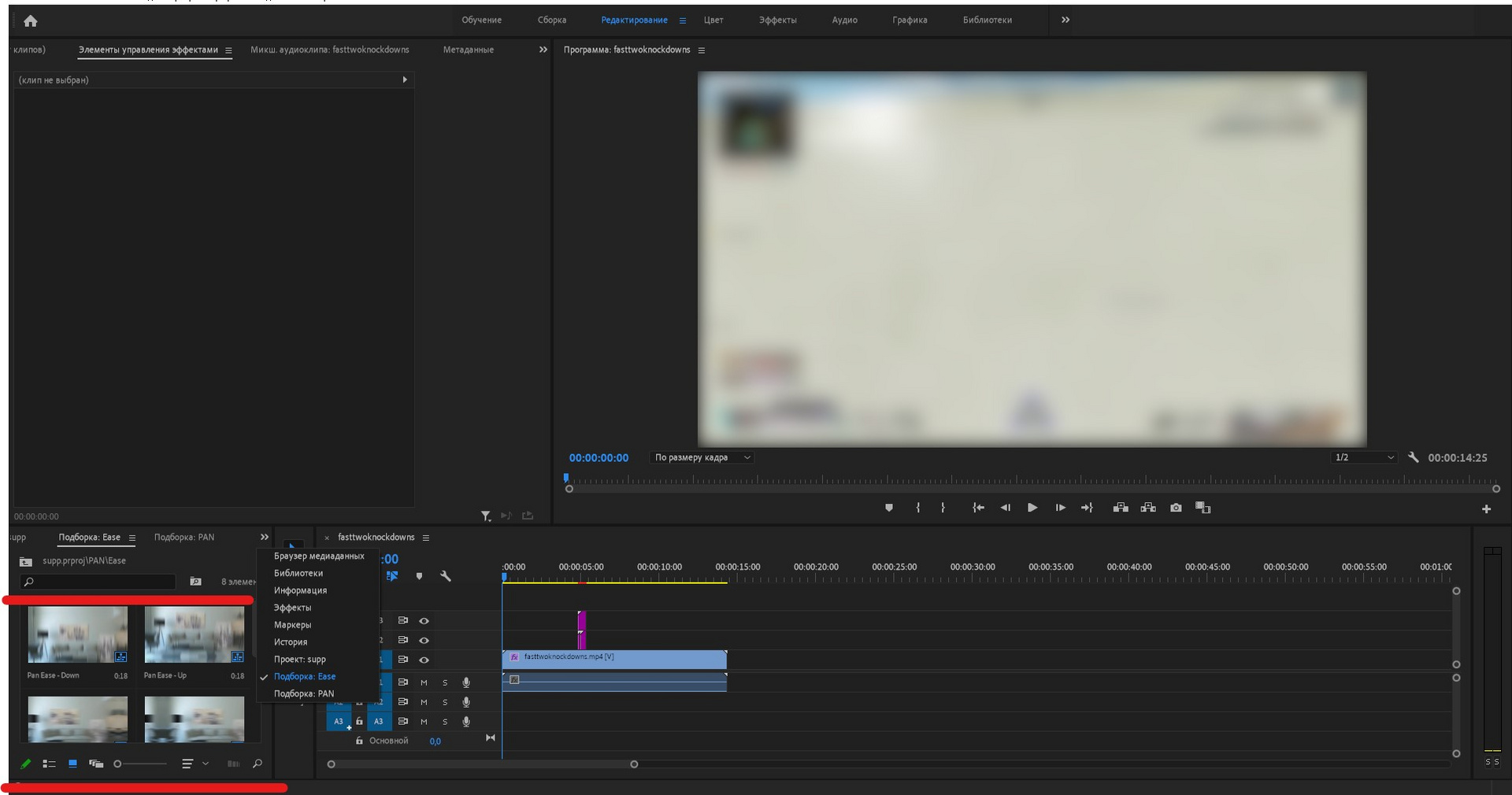Screen dimensions: 1512x795
Task: Open the Button Editor plus icon
Action: [x=1486, y=509]
